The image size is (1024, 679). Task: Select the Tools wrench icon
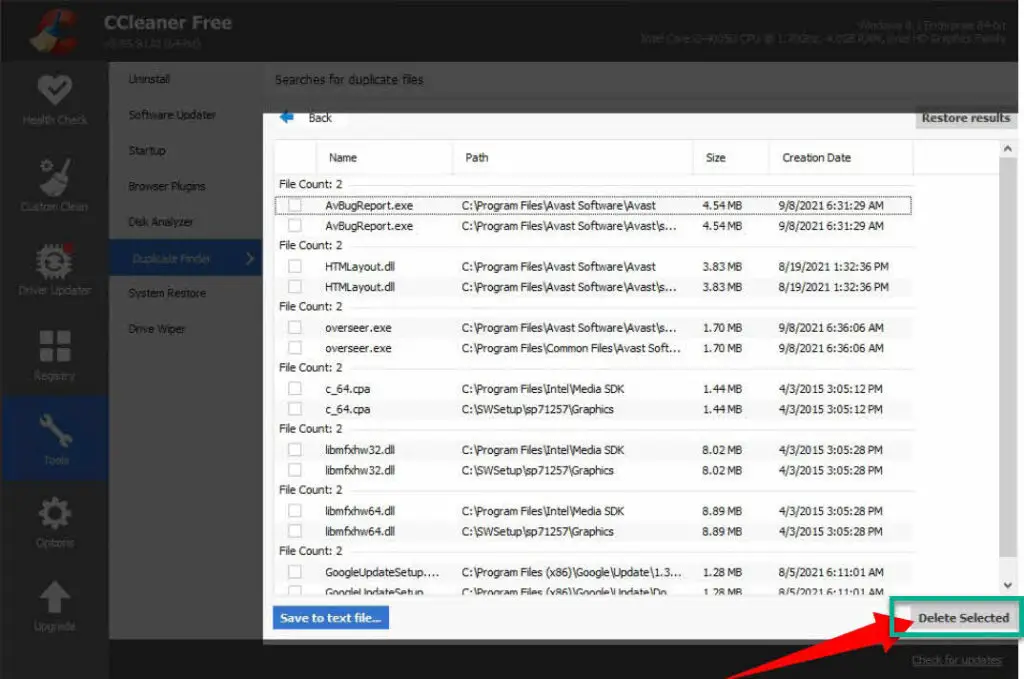(56, 432)
